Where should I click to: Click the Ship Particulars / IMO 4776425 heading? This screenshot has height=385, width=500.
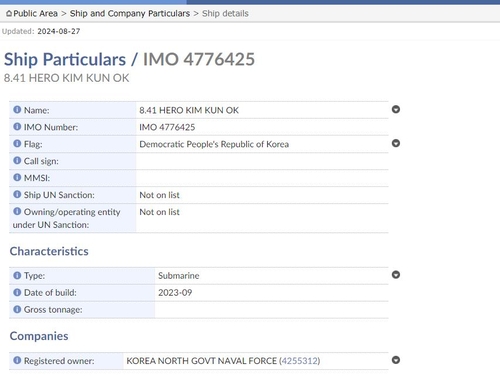tap(129, 60)
